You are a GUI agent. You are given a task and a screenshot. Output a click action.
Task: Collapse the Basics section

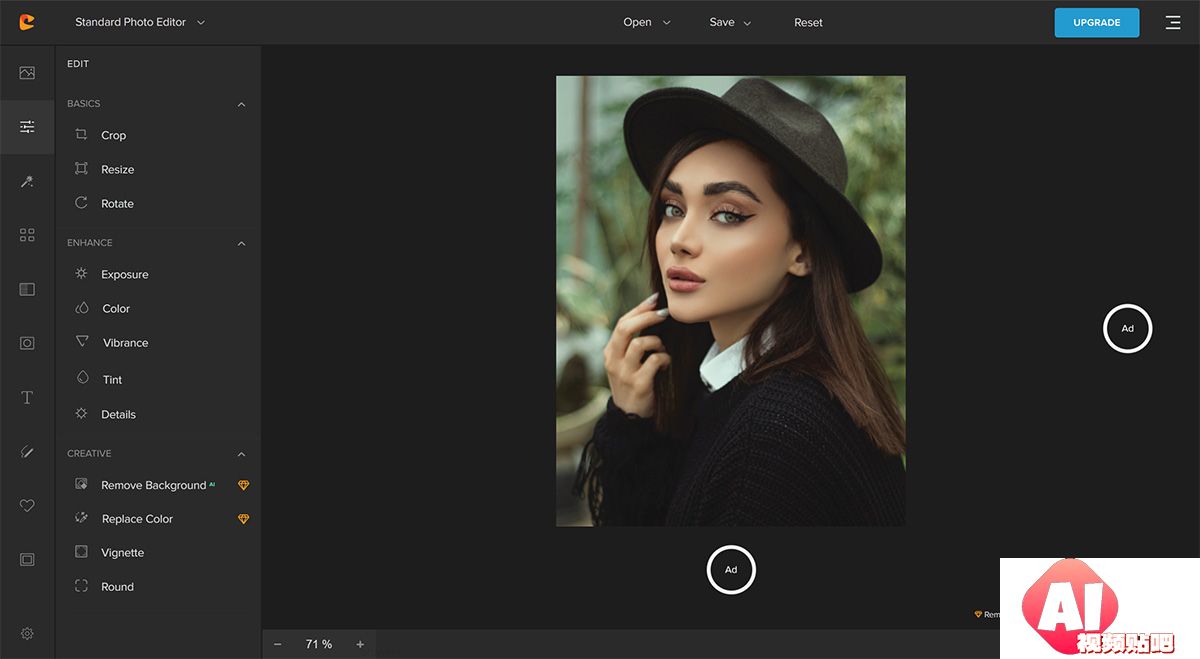pos(241,104)
